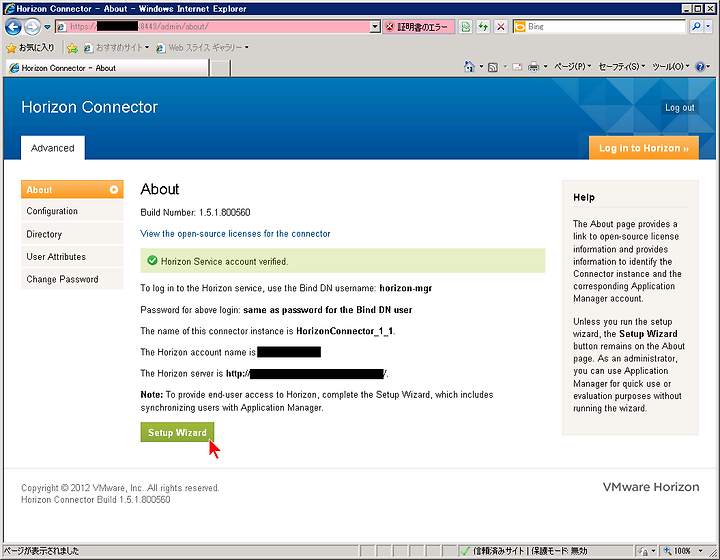Viewport: 720px width, 560px height.
Task: Click the green verified checkmark icon
Action: click(x=152, y=261)
